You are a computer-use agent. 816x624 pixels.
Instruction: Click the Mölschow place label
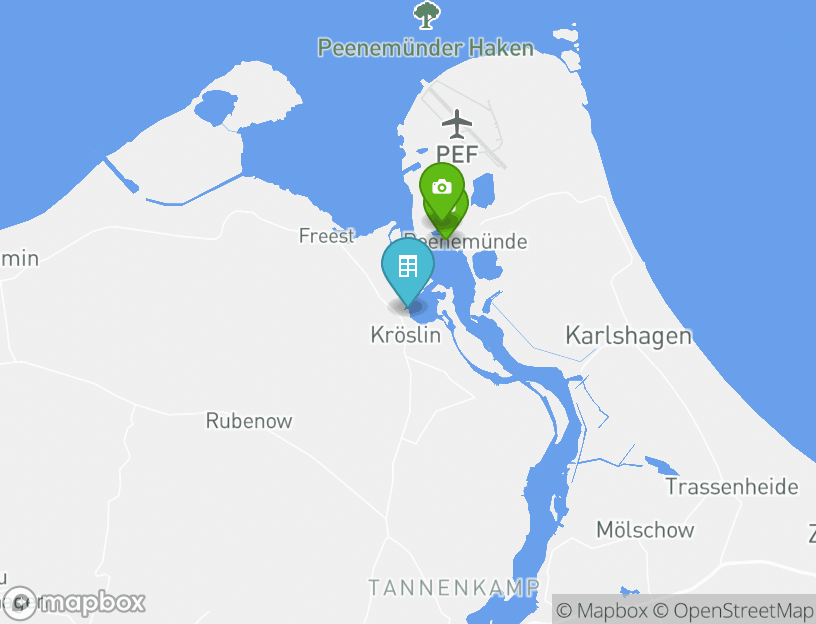coord(645,530)
